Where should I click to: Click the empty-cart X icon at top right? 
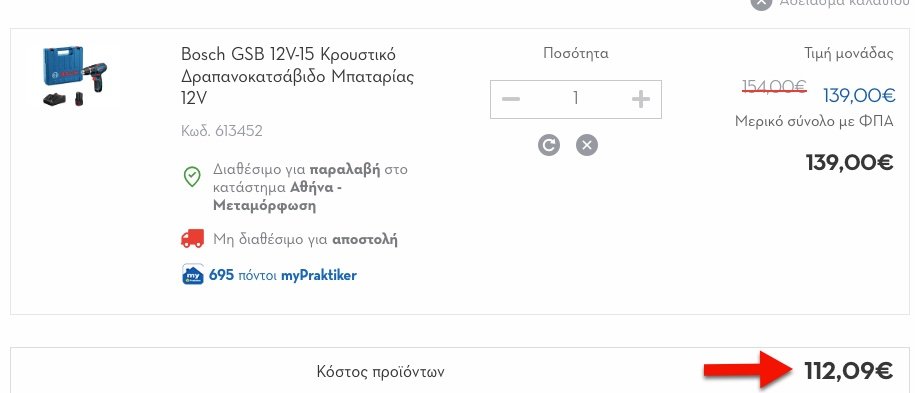[761, 3]
